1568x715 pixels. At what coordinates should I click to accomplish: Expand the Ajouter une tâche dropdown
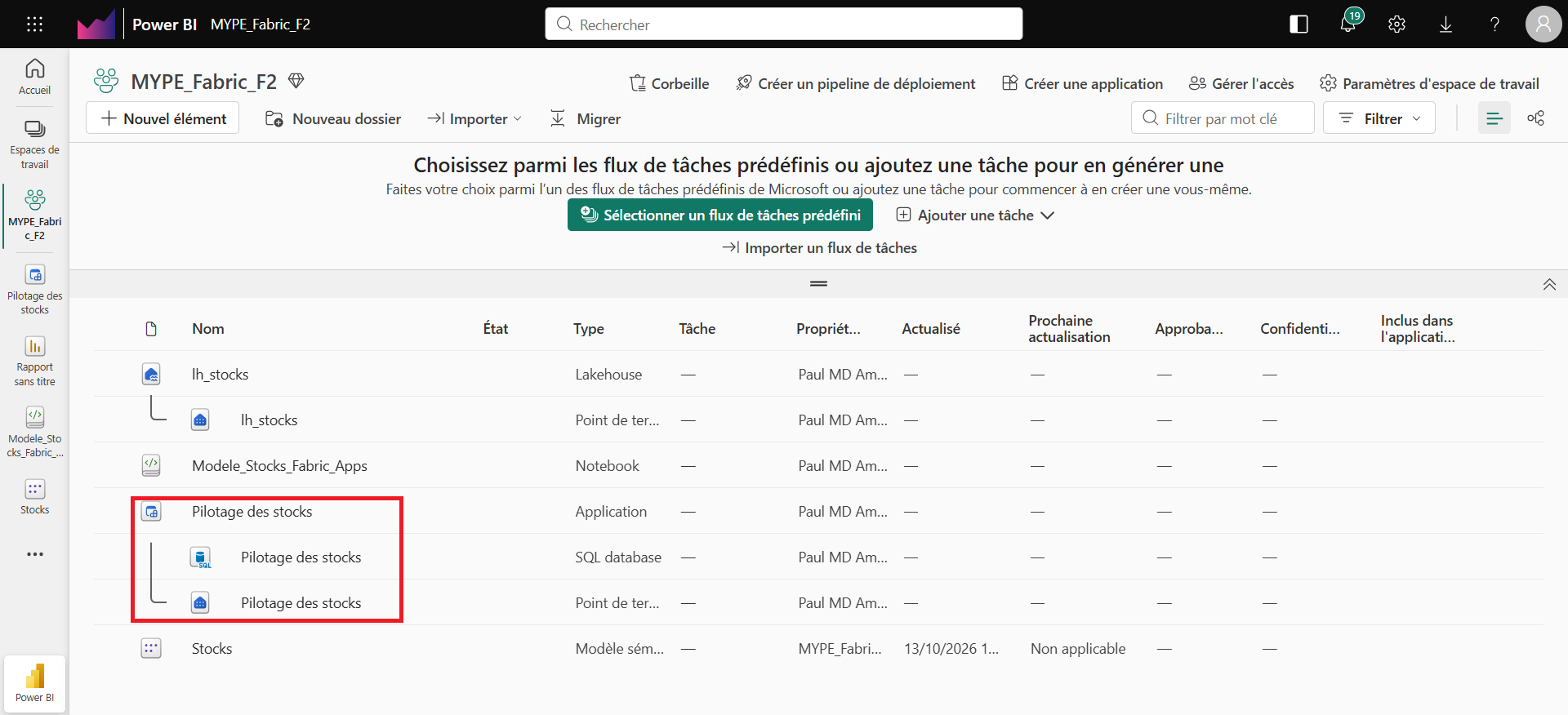(975, 215)
